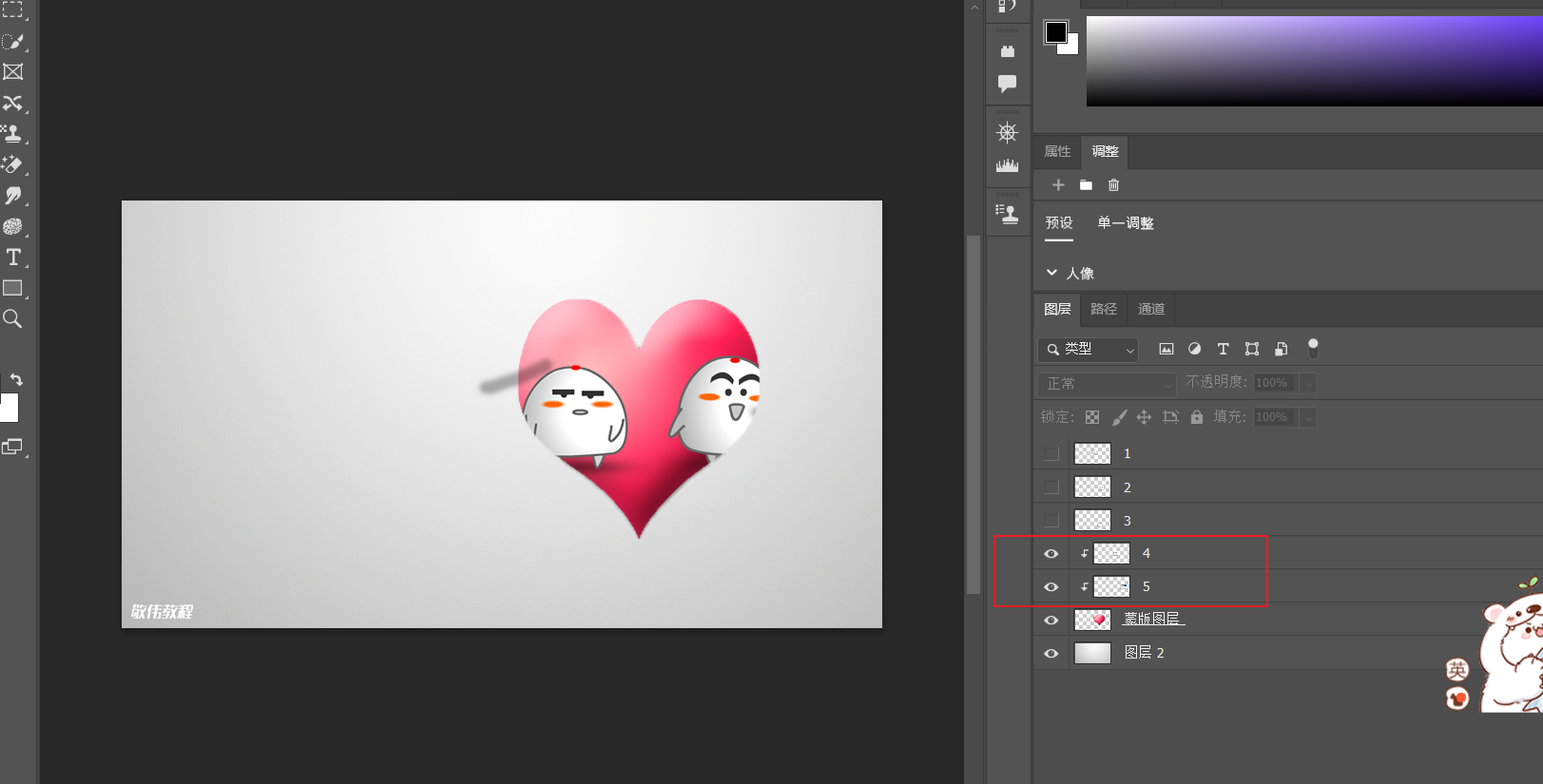
Task: Open the Histogram panel icon
Action: pos(1008,165)
